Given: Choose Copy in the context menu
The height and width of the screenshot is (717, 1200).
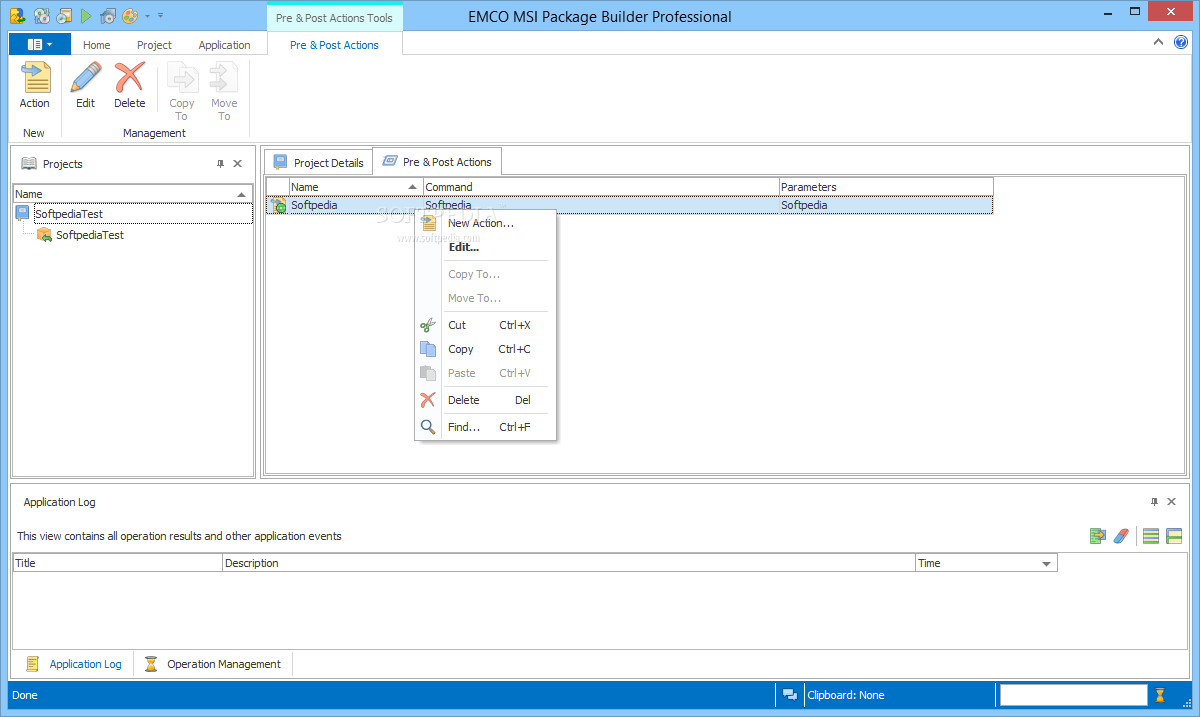Looking at the screenshot, I should pyautogui.click(x=485, y=349).
